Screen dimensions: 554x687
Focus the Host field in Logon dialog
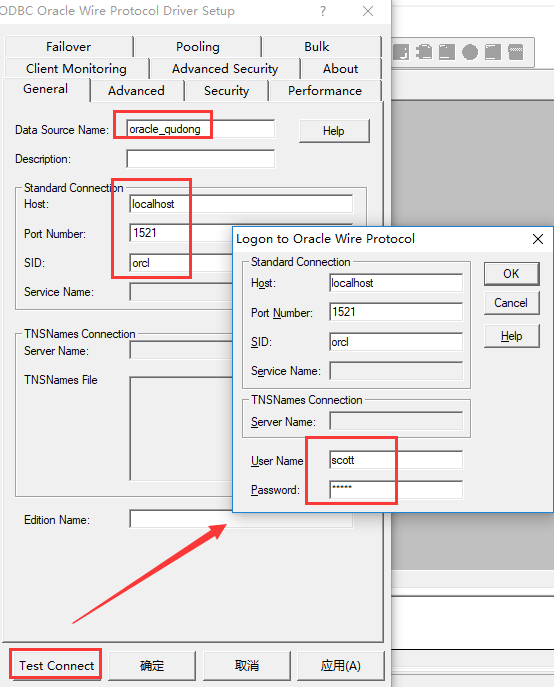coord(396,283)
